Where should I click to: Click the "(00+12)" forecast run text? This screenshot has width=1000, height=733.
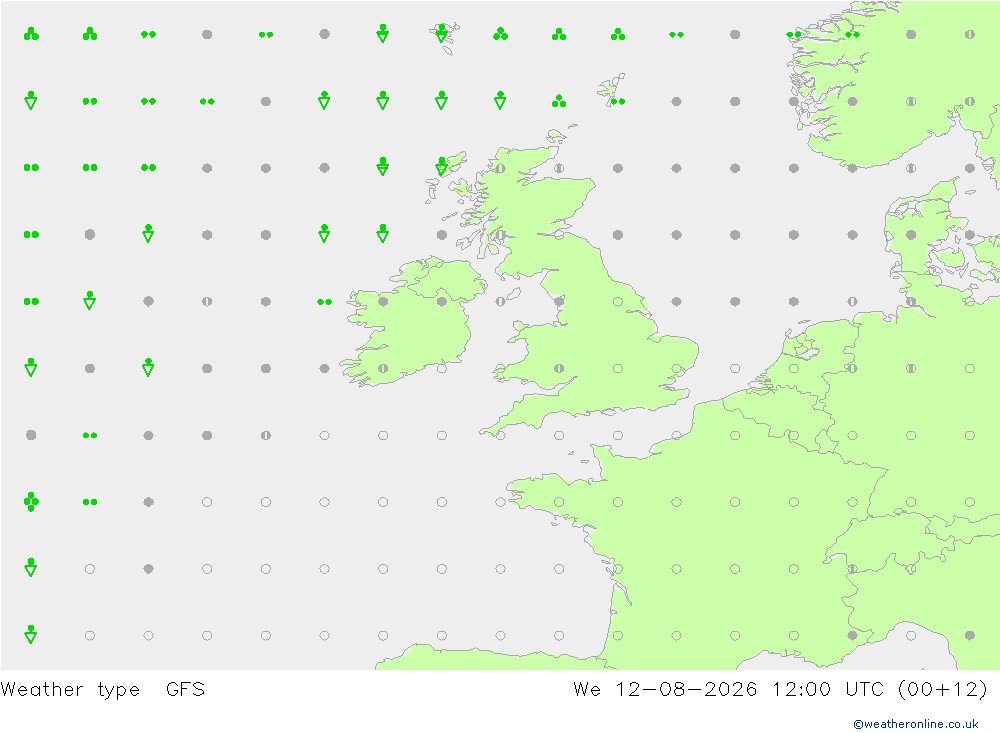click(943, 689)
